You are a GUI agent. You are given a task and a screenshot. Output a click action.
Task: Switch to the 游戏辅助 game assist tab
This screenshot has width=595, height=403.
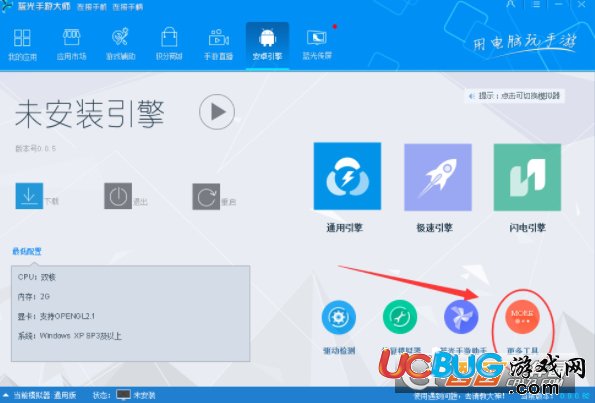coord(120,44)
